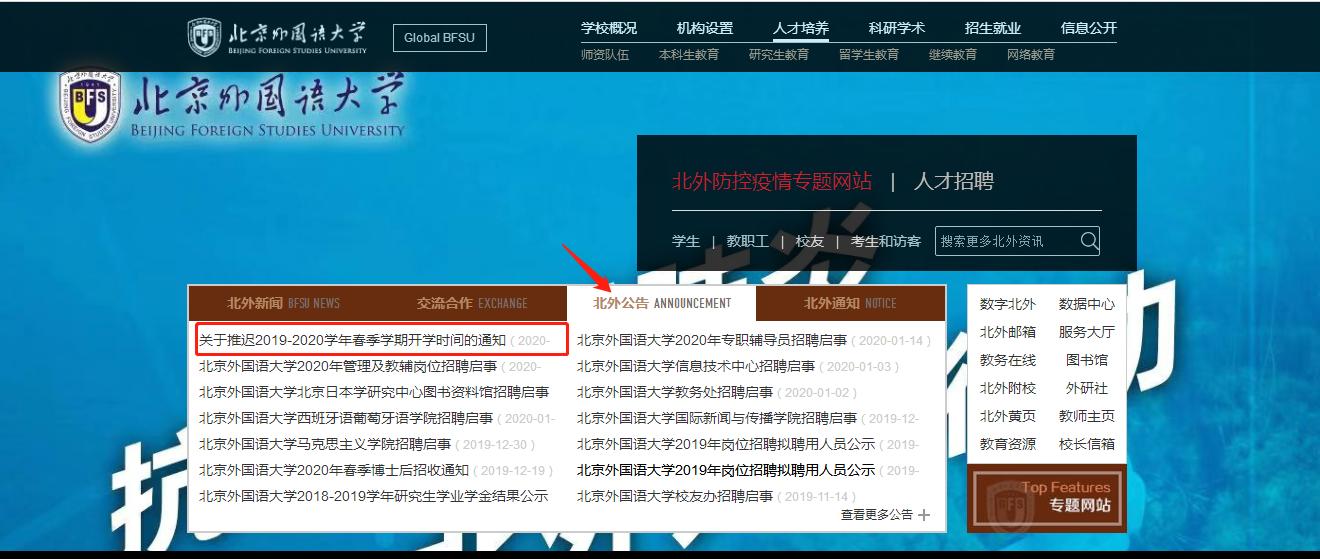
Task: Open 2018-2019学年研究生学业奖学金结果公示
Action: (x=374, y=496)
